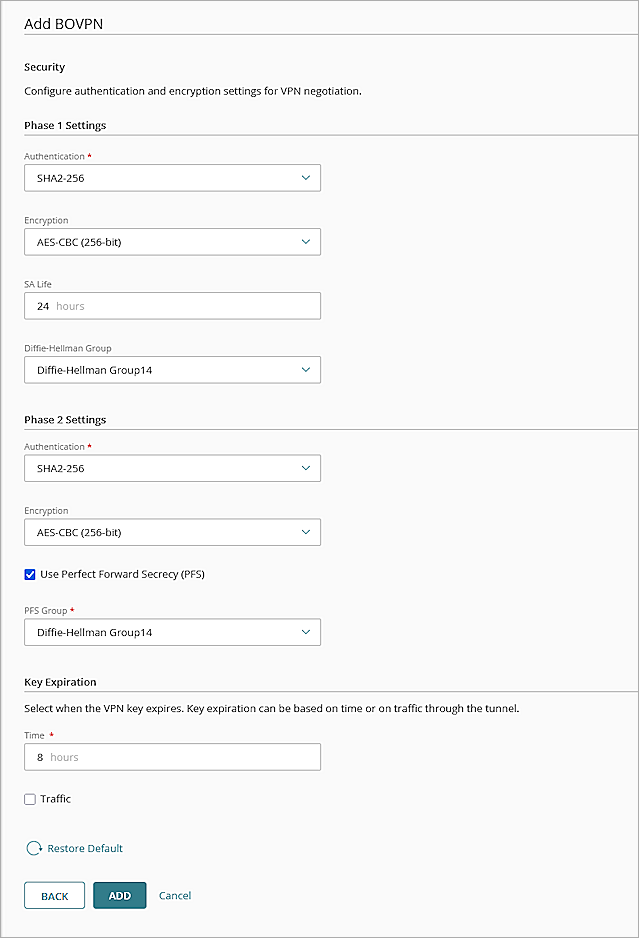Click the ADD button

point(119,895)
